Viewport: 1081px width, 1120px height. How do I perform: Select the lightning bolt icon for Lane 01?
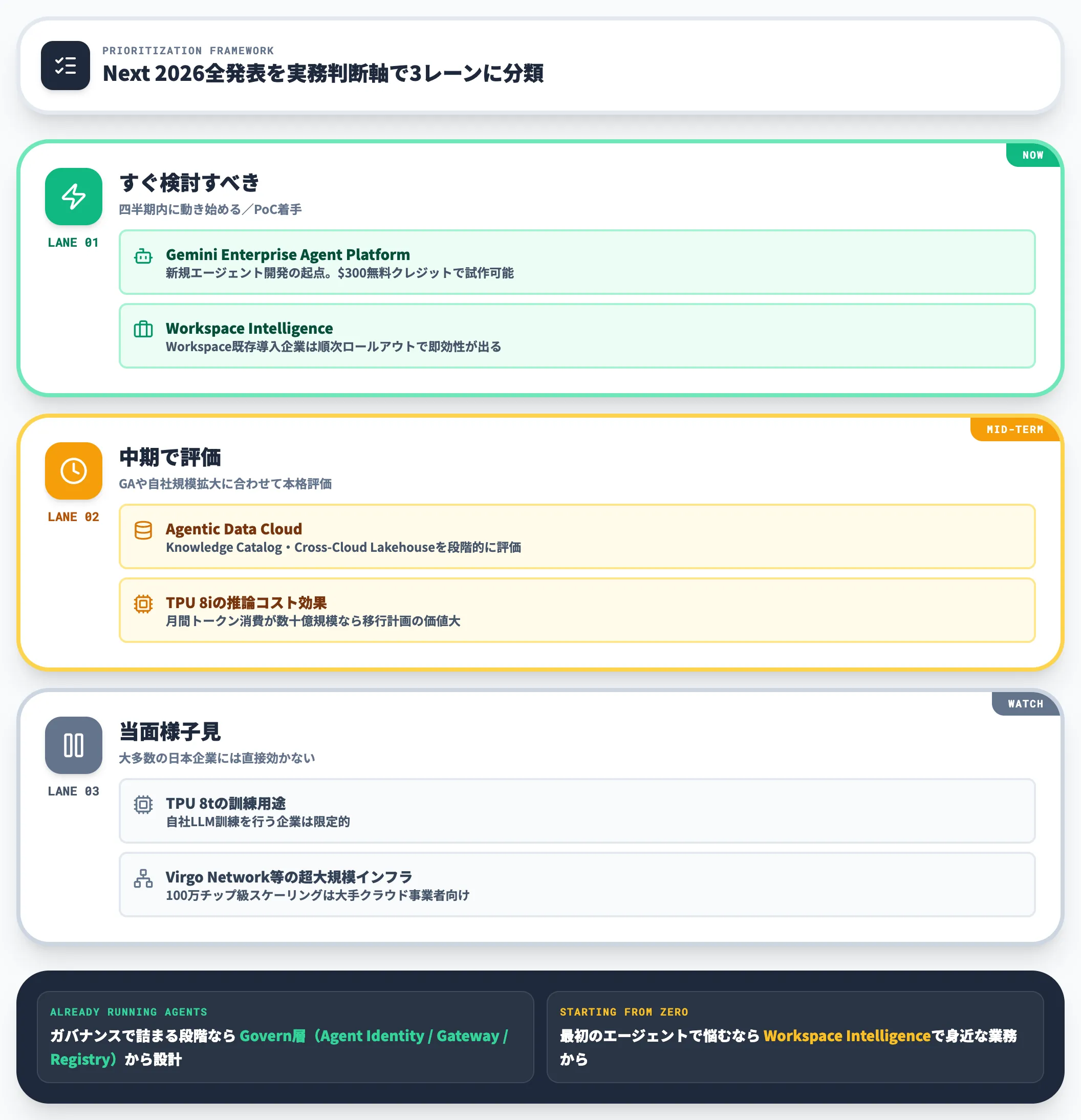73,197
